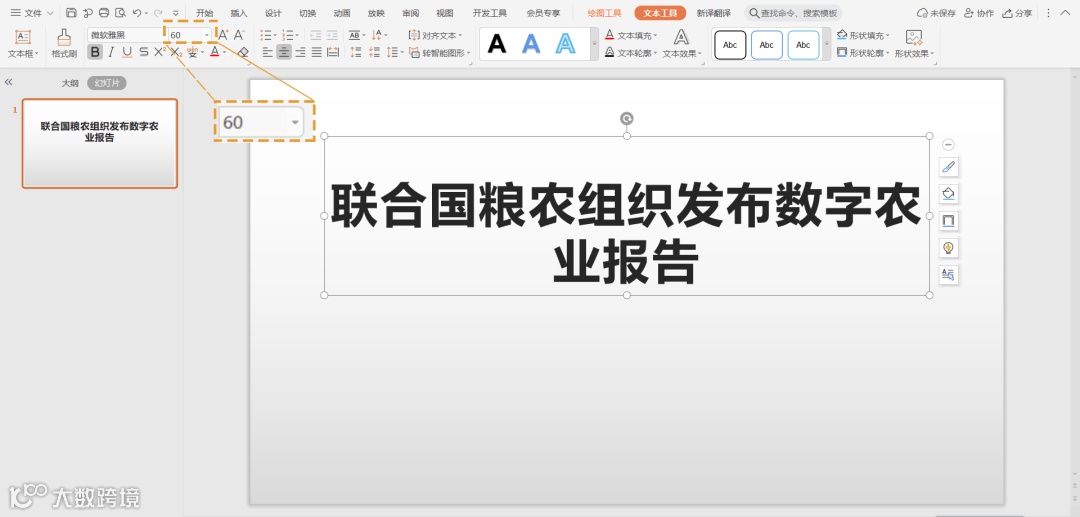The image size is (1080, 517).
Task: Toggle Strikethrough formatting
Action: (143, 52)
